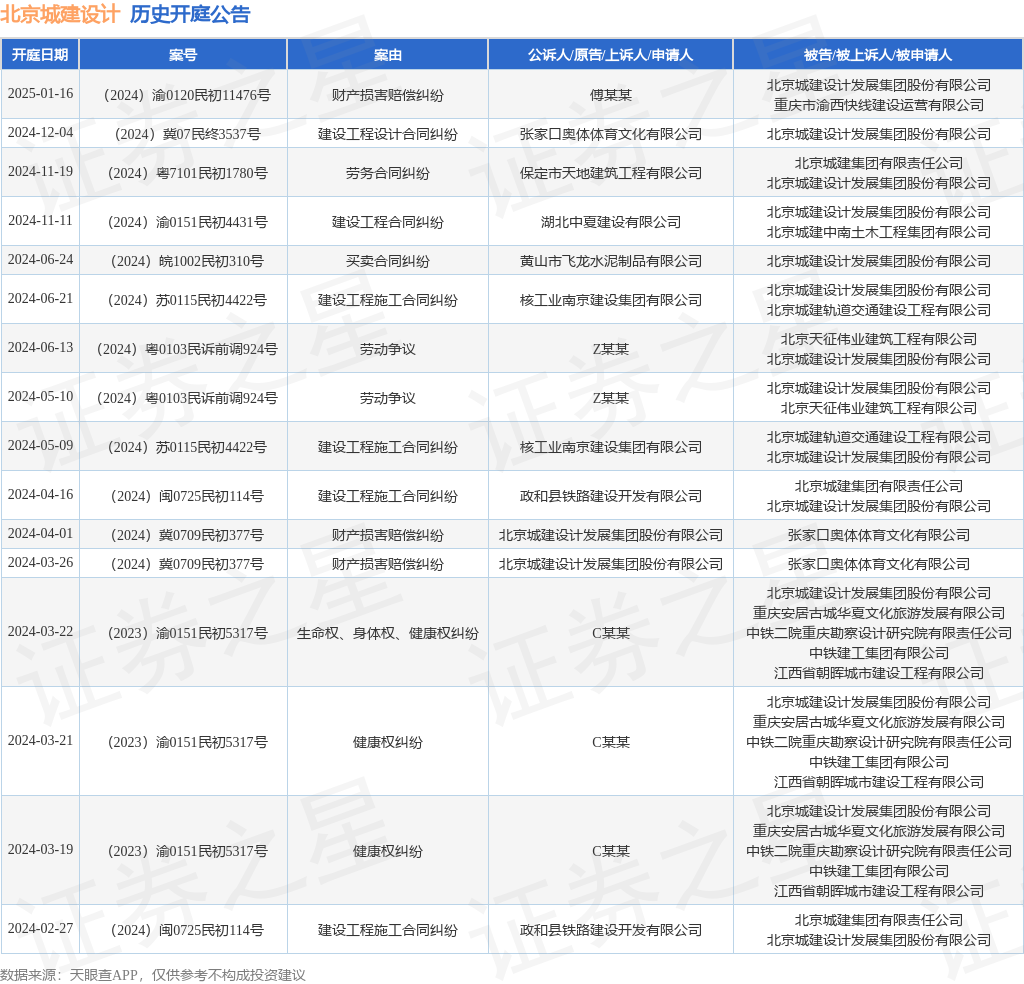The height and width of the screenshot is (984, 1024).
Task: Click cause 生命权、身体权、健康权纠纷
Action: (x=387, y=633)
